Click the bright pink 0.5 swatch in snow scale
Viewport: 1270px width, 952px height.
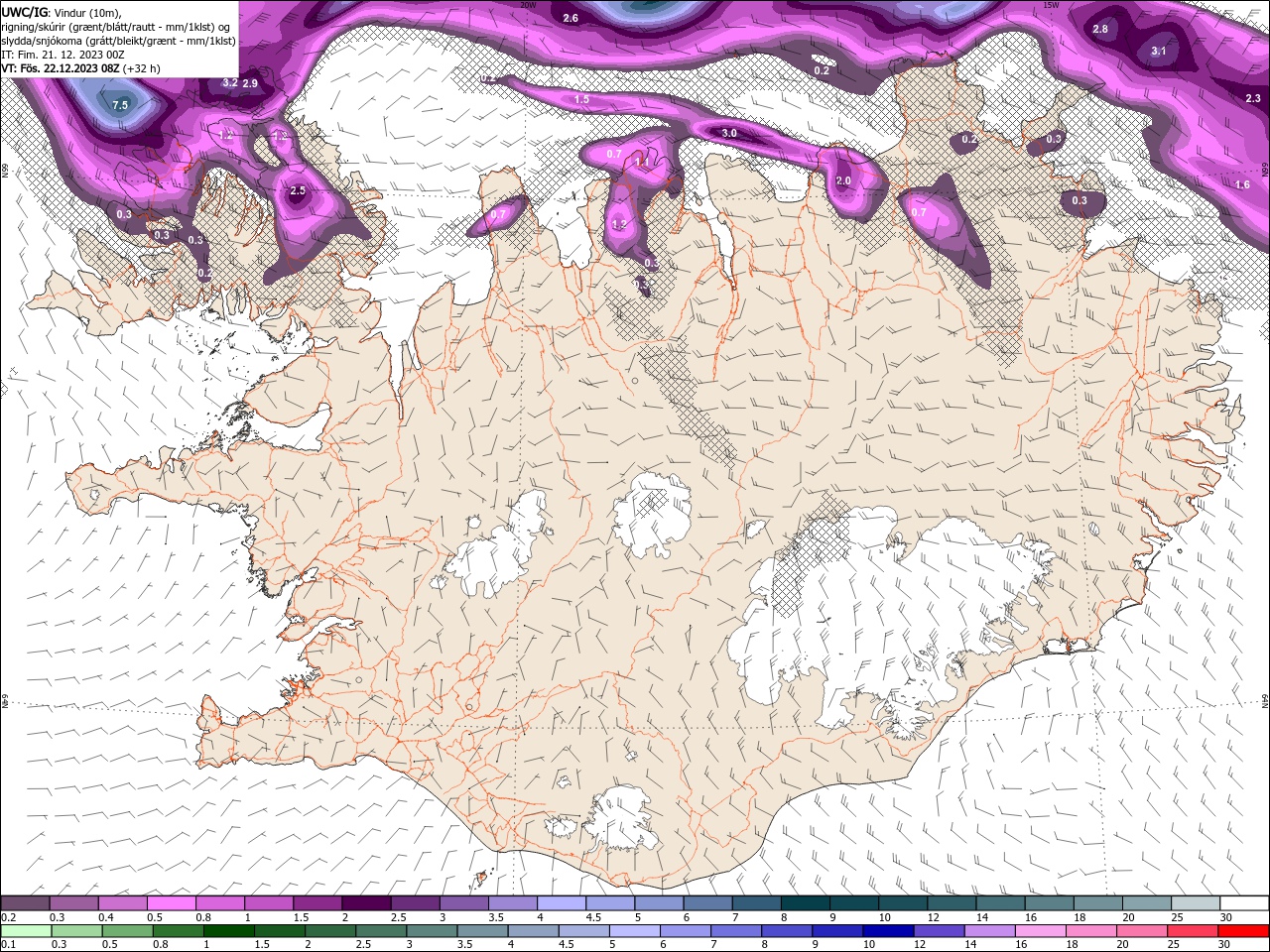coord(172,902)
